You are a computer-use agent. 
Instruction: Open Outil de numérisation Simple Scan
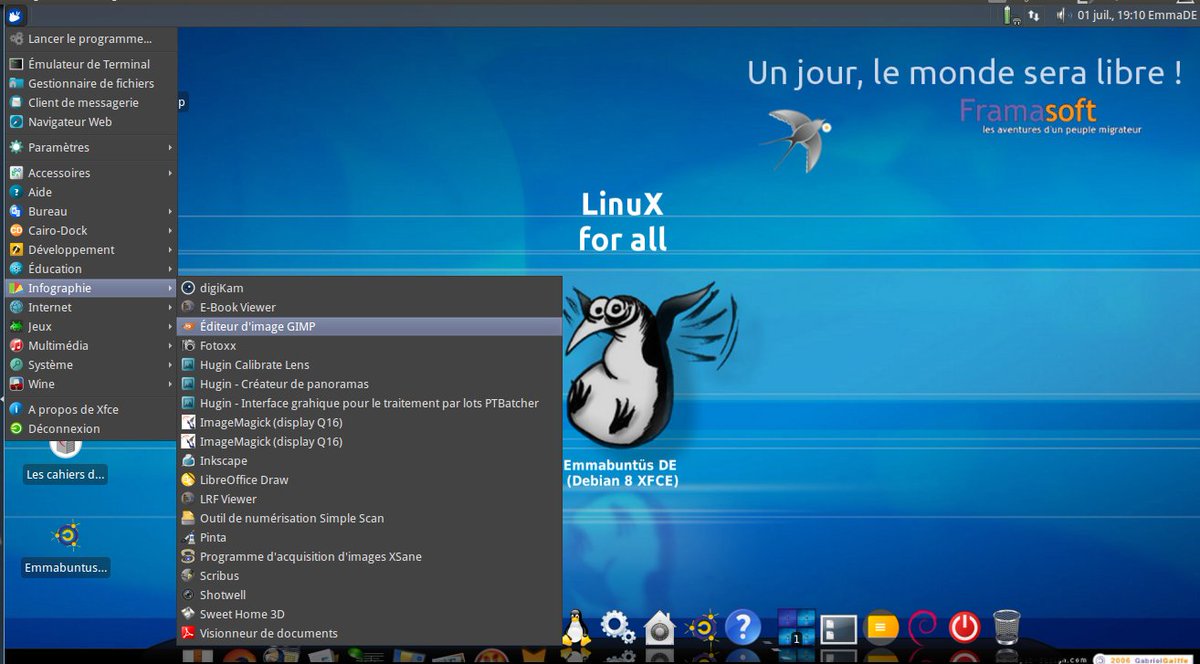click(x=369, y=518)
